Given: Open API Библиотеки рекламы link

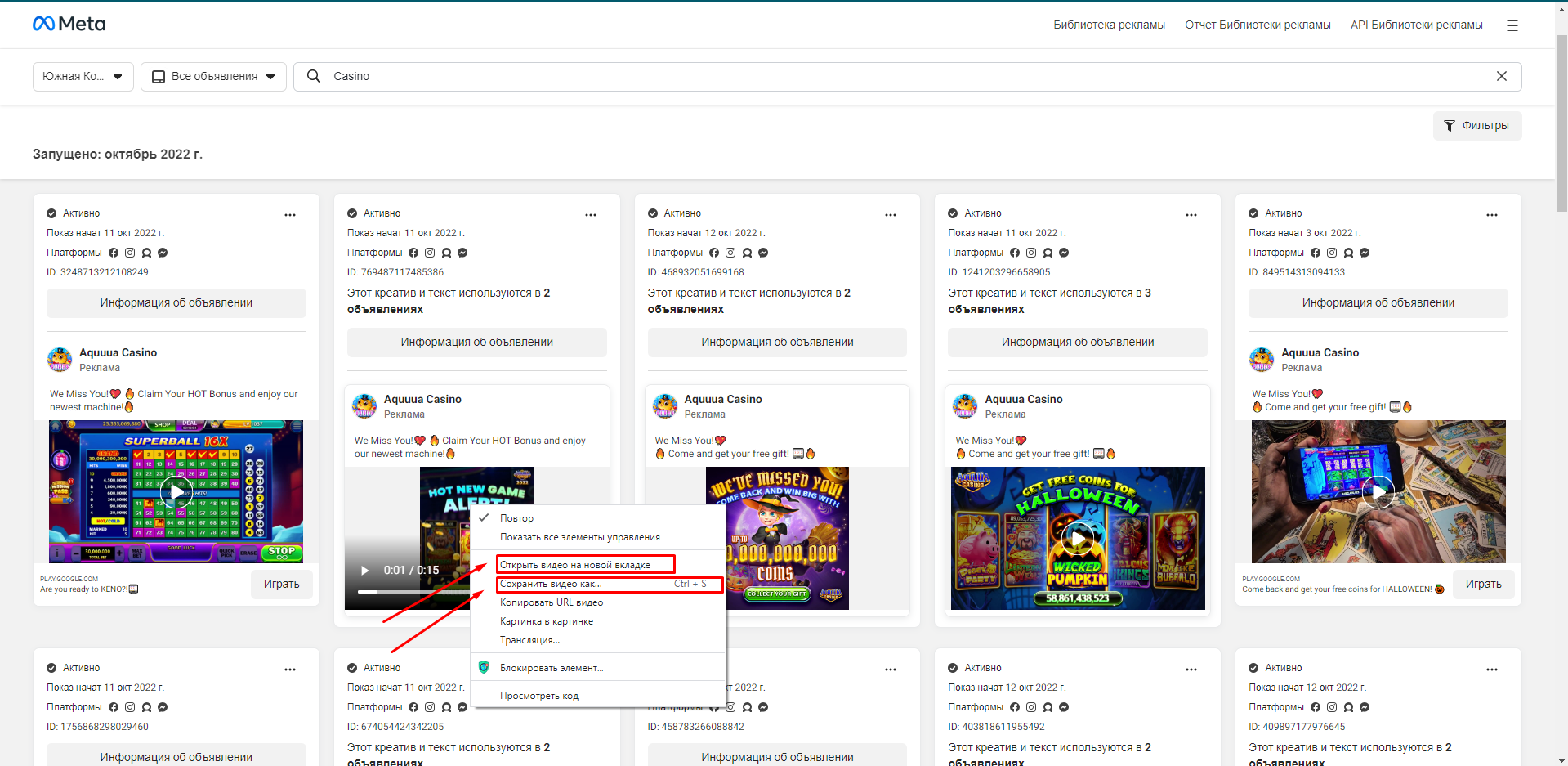Looking at the screenshot, I should pos(1416,25).
